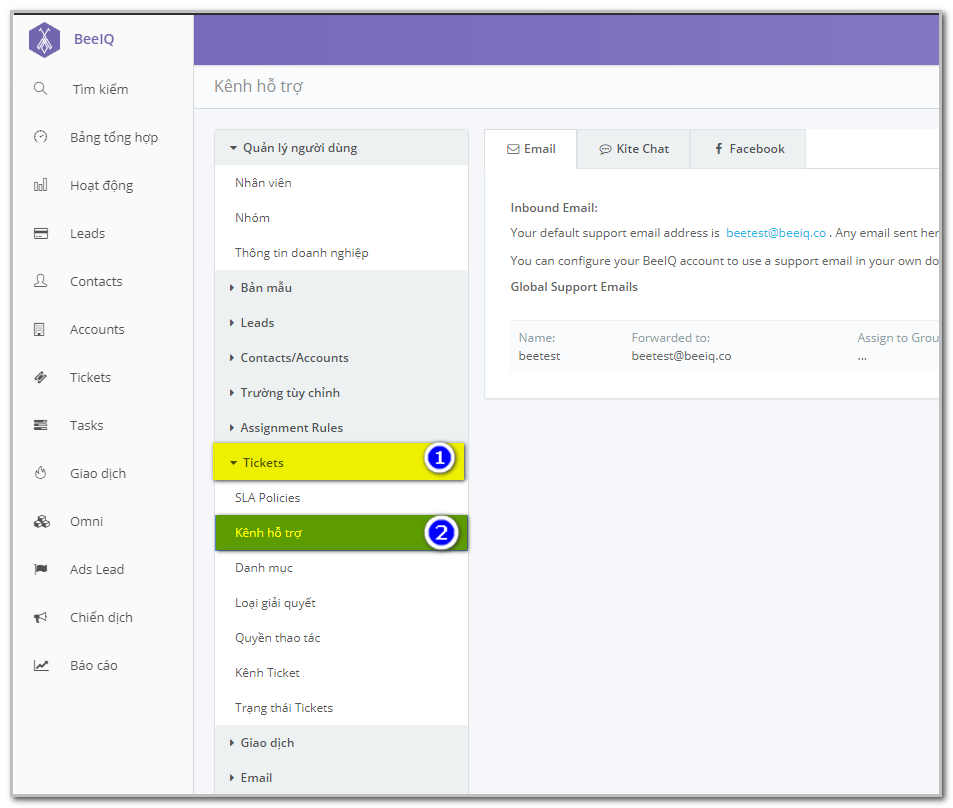Open Danh mục item
Viewport: 953px width, 808px height.
click(342, 568)
